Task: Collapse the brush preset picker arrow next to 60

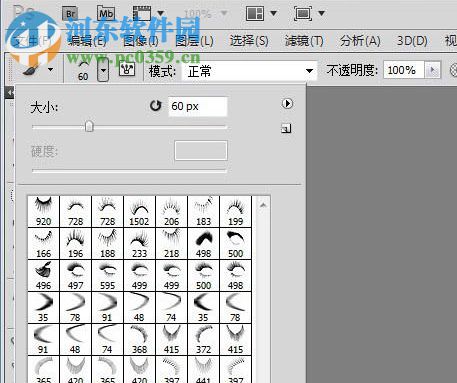Action: pyautogui.click(x=103, y=70)
